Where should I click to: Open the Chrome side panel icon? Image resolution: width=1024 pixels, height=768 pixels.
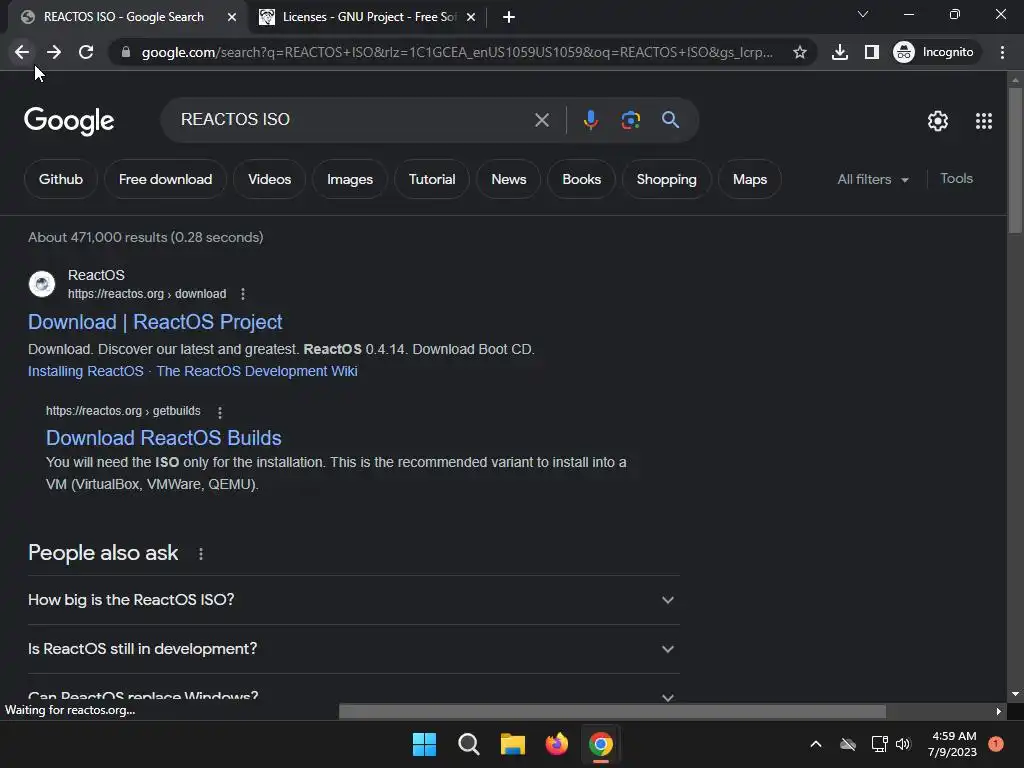click(x=872, y=52)
